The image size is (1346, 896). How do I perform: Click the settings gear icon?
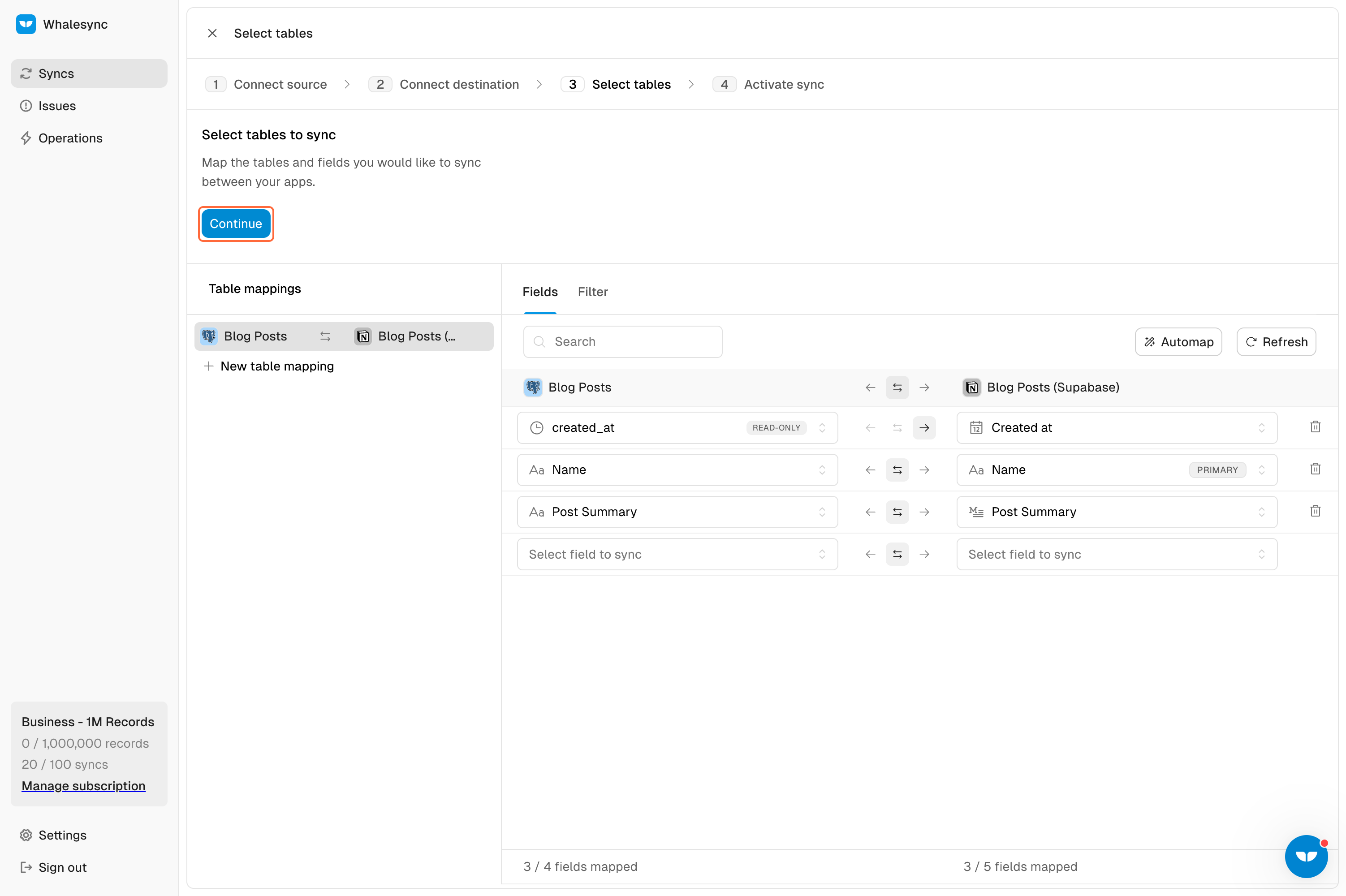pyautogui.click(x=26, y=835)
